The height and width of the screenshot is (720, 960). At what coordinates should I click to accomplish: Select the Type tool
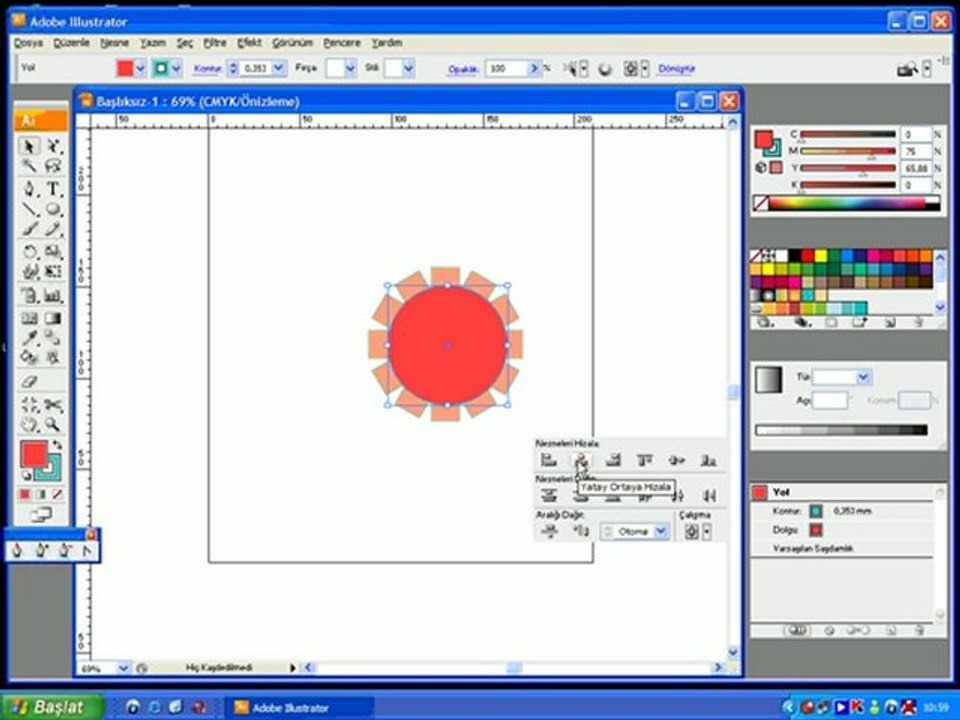(x=54, y=189)
